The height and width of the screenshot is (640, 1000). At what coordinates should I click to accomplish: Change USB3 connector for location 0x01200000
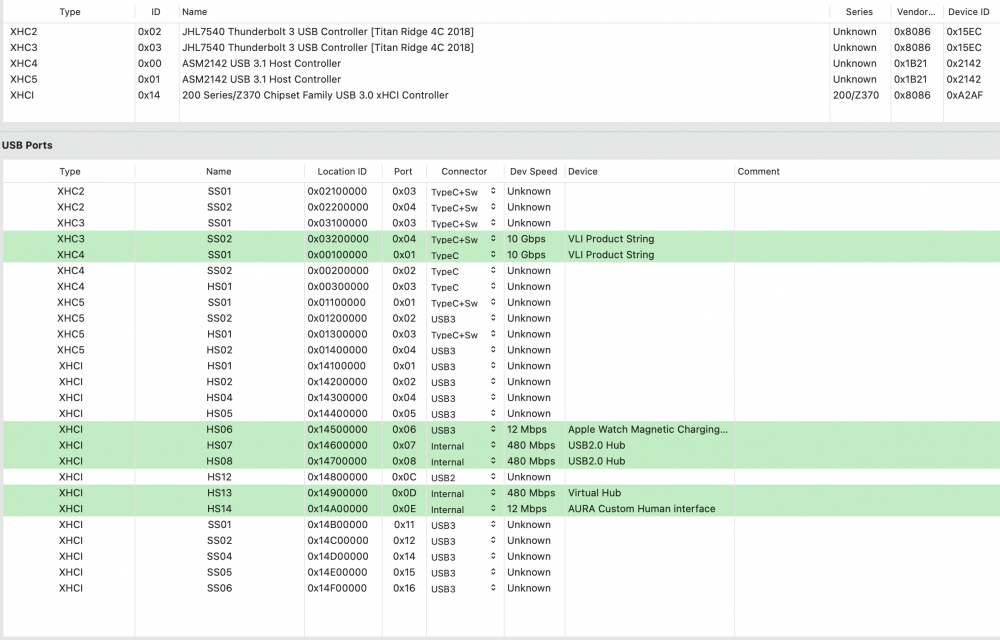(x=464, y=318)
